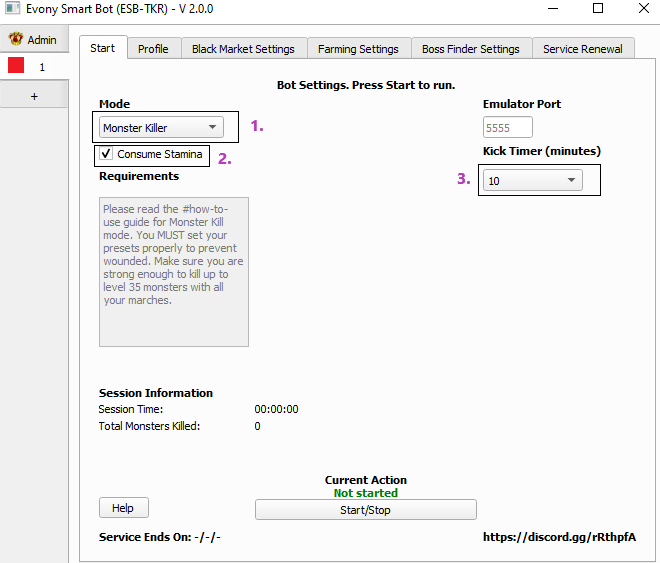Open the Profile tab

click(x=153, y=49)
